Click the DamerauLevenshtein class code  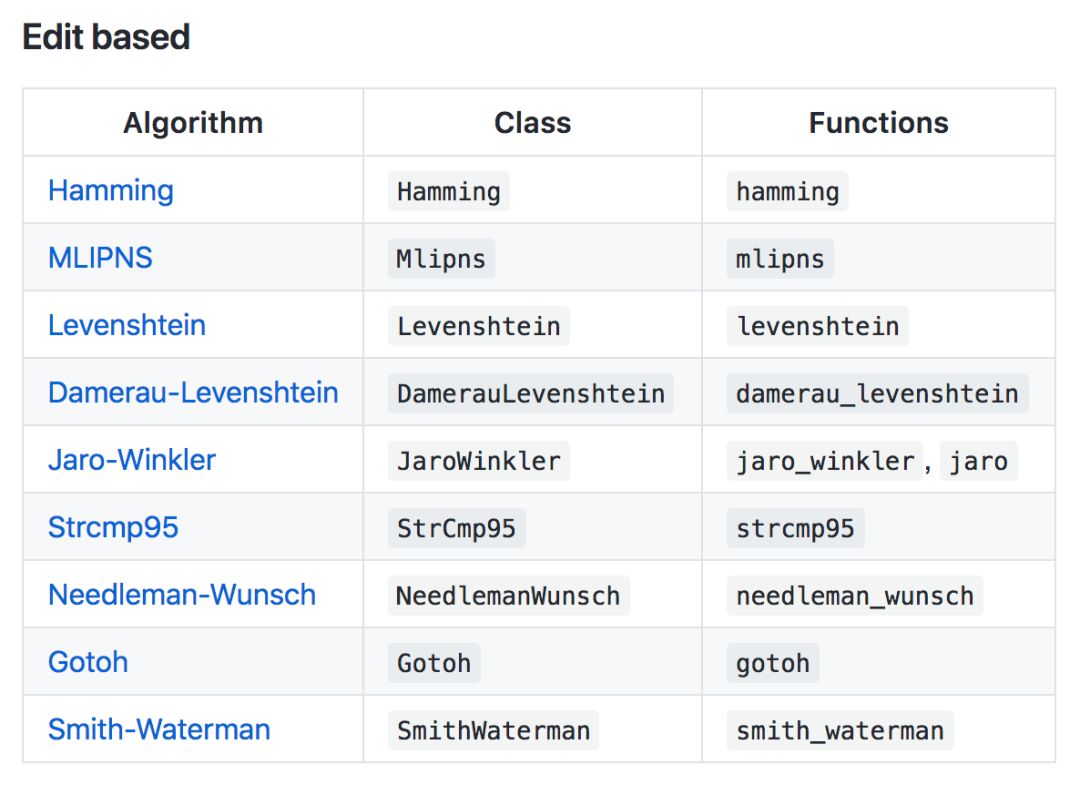pyautogui.click(x=530, y=393)
